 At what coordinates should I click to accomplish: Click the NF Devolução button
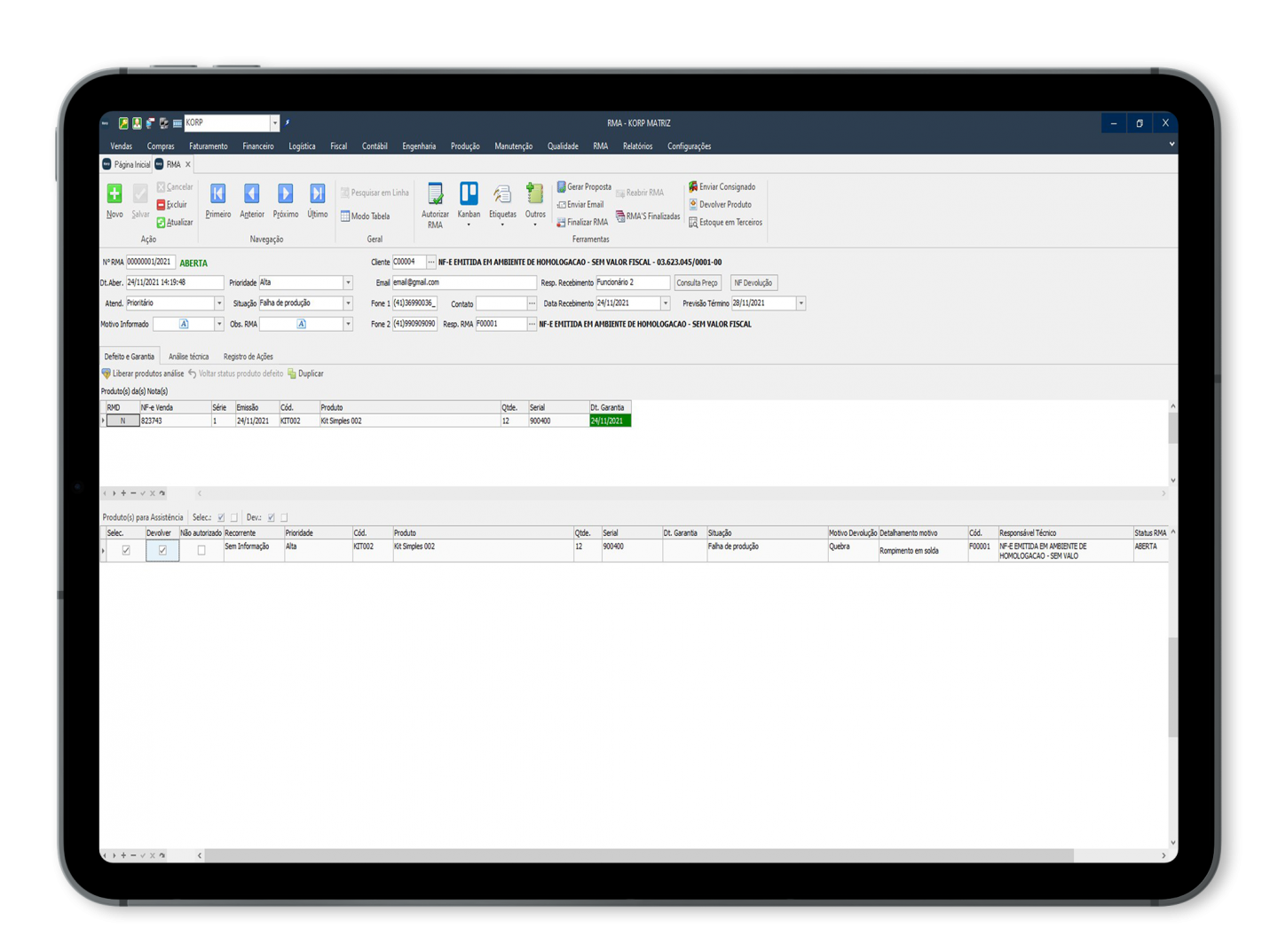coord(753,283)
